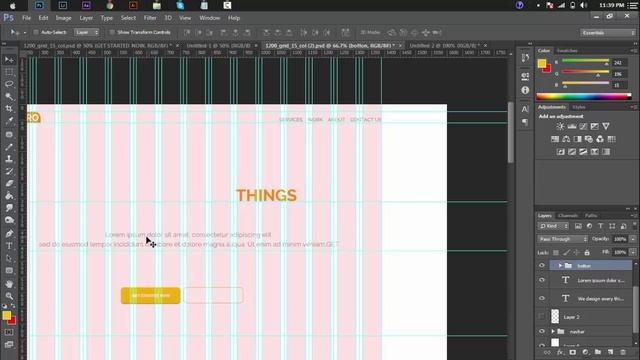Click the Opacity value field
640x360 pixels.
pyautogui.click(x=620, y=239)
